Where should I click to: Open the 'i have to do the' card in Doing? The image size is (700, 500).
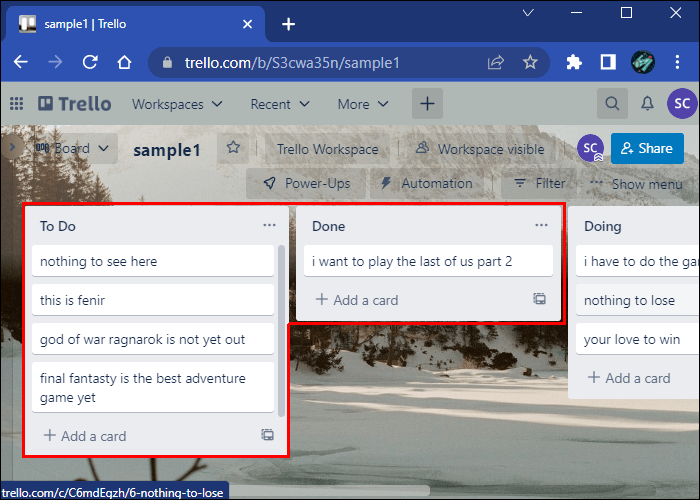point(638,261)
